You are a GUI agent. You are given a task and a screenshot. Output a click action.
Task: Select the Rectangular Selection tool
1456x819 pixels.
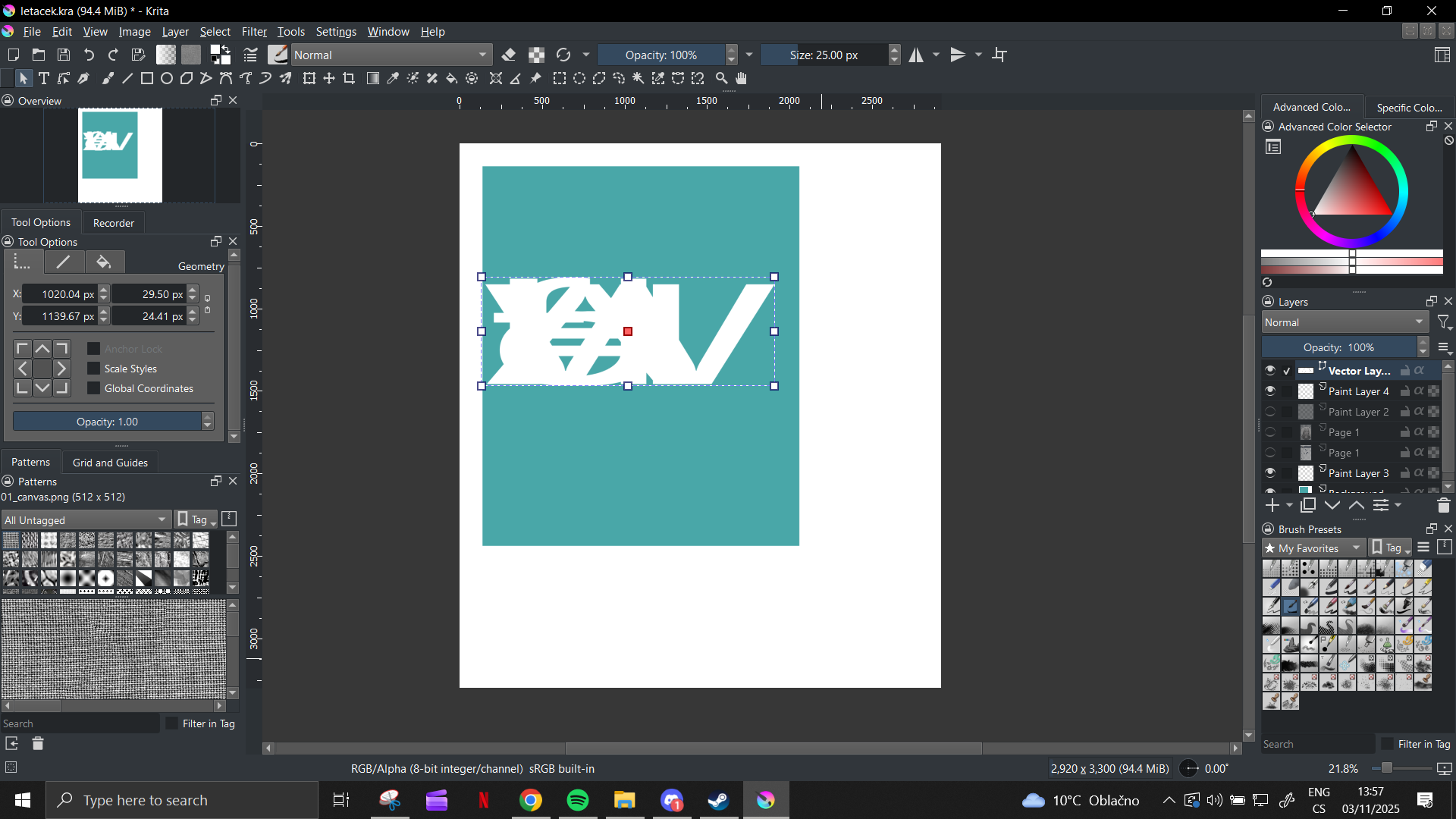560,78
